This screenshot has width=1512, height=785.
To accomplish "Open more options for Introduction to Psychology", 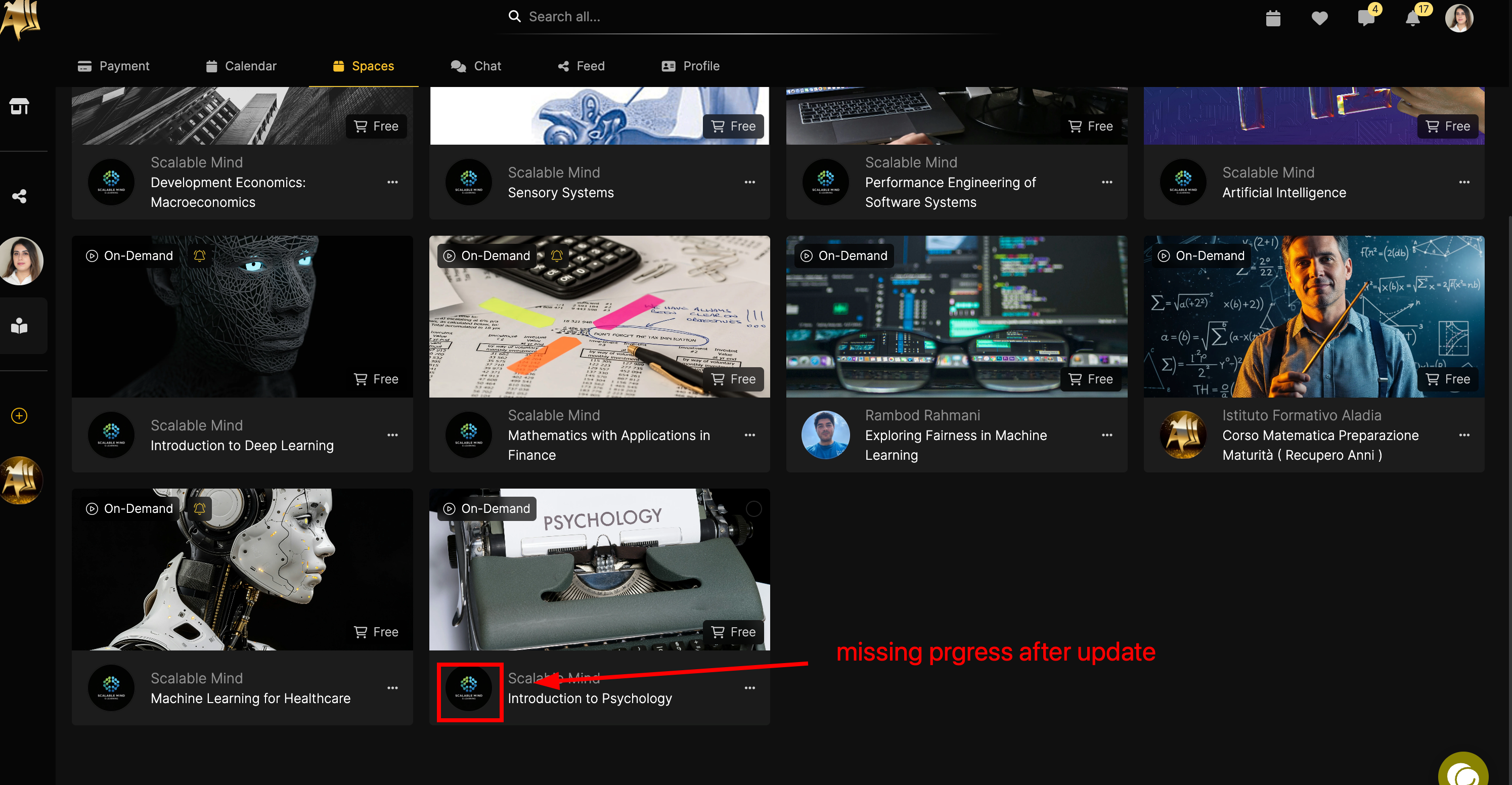I will coord(749,688).
